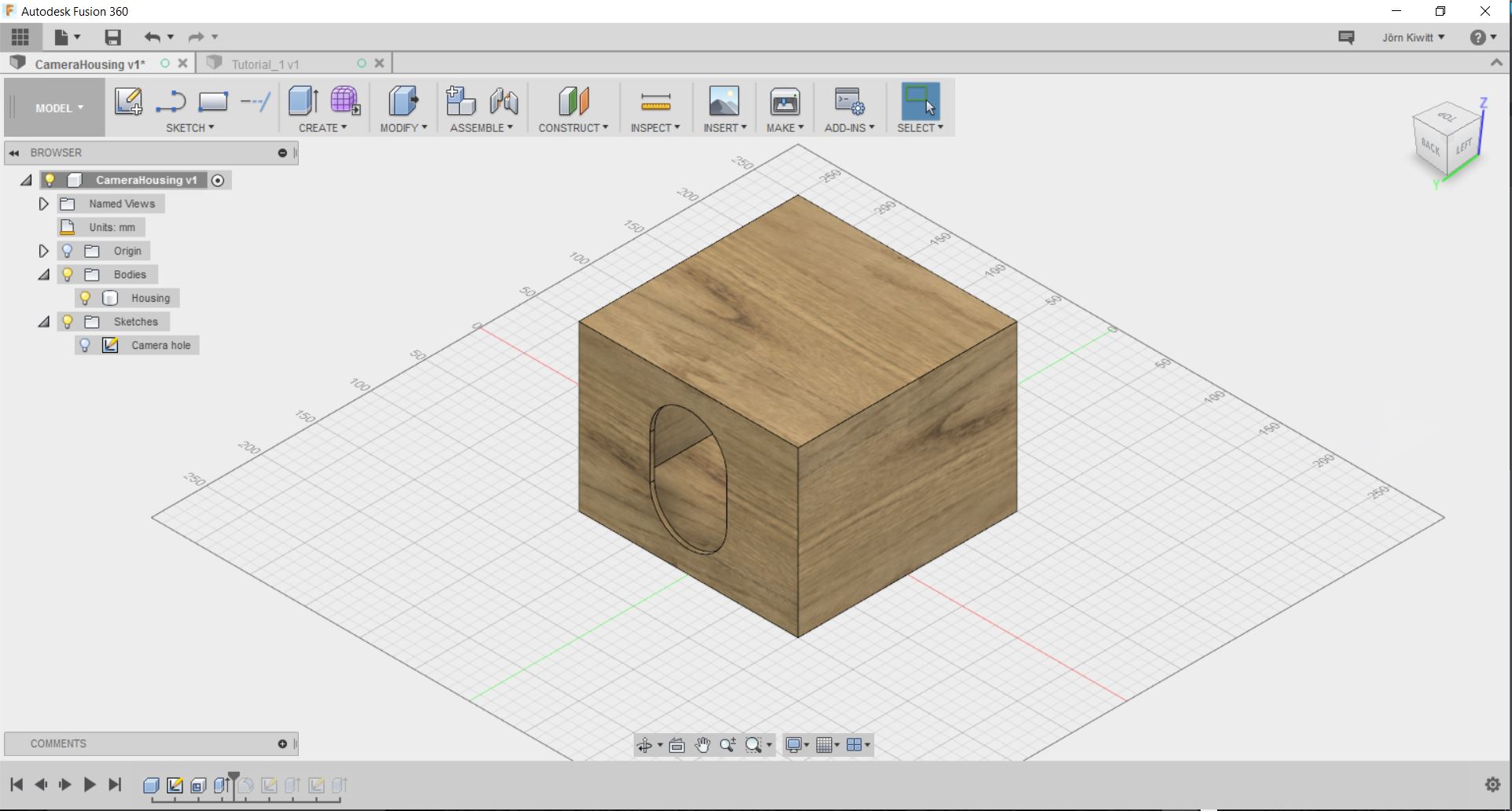
Task: Open the CREATE menu
Action: pos(322,127)
